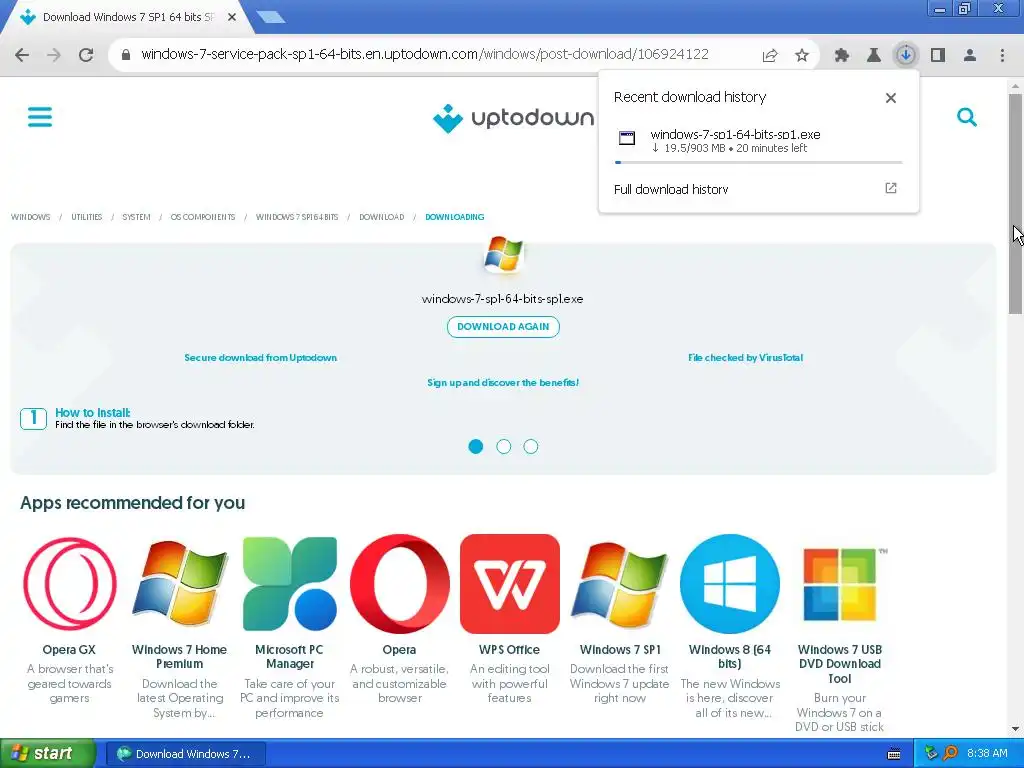Select the Download Windows 7 SP1 browser tab

coord(127,18)
